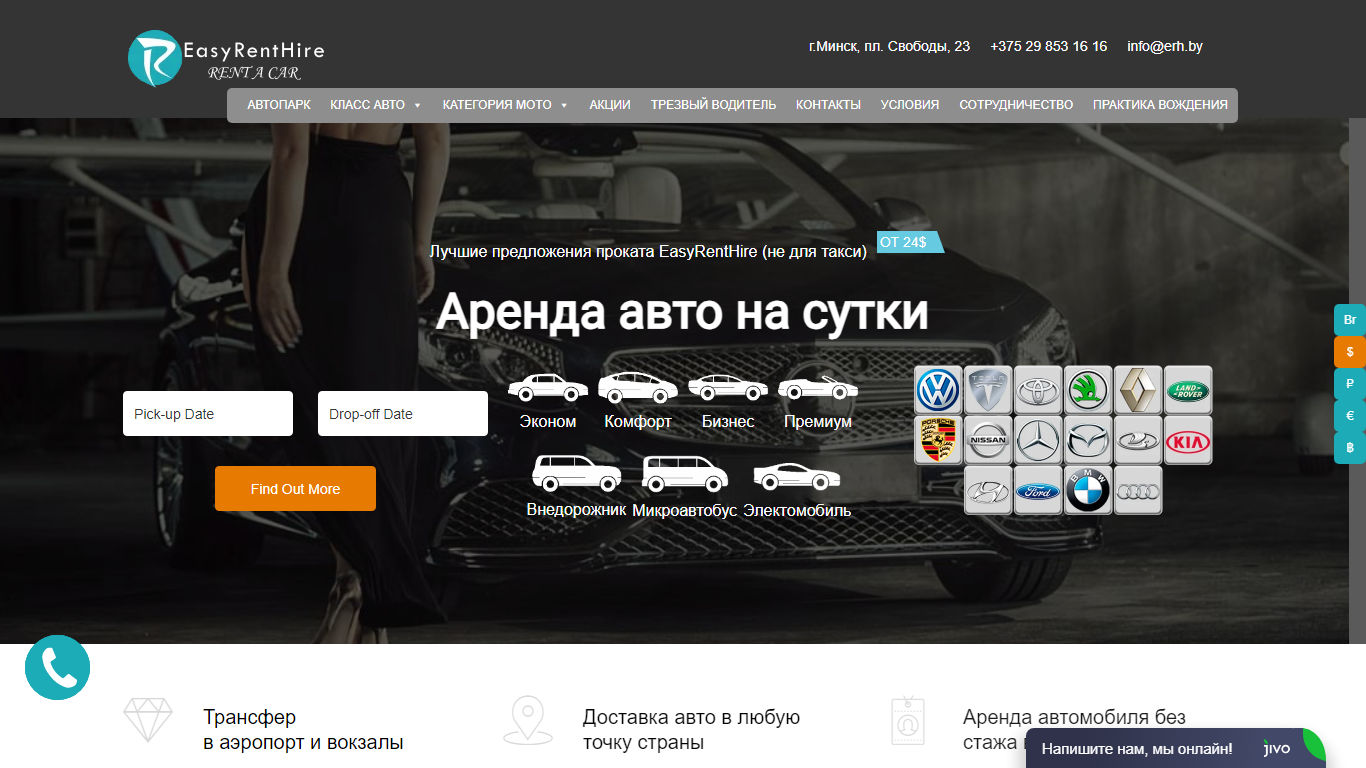
Task: Expand the КЛАСС АВТО dropdown arrow
Action: (417, 105)
